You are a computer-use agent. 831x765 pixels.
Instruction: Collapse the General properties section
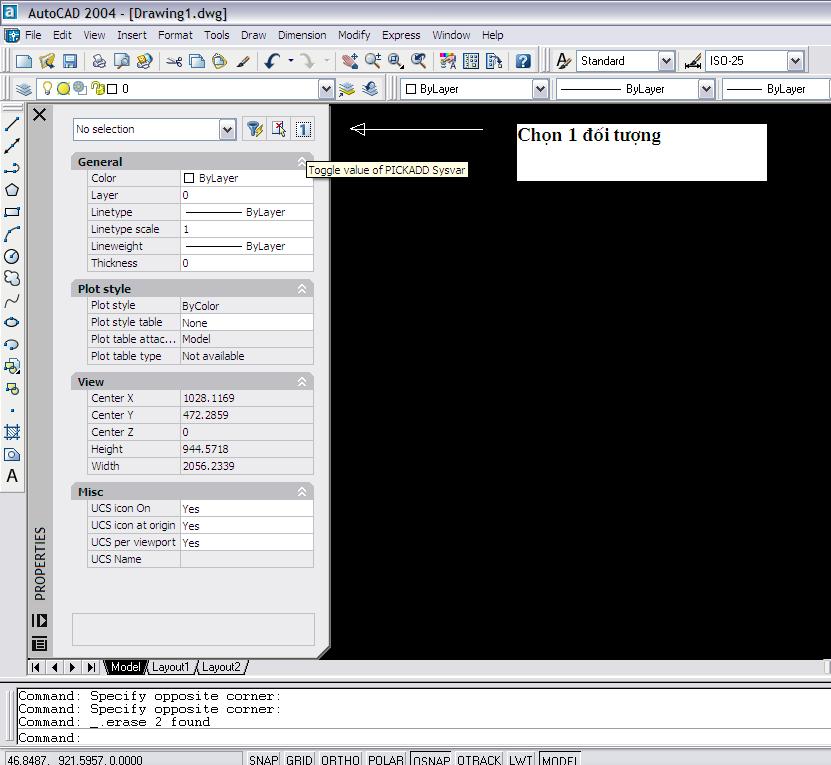click(x=302, y=161)
